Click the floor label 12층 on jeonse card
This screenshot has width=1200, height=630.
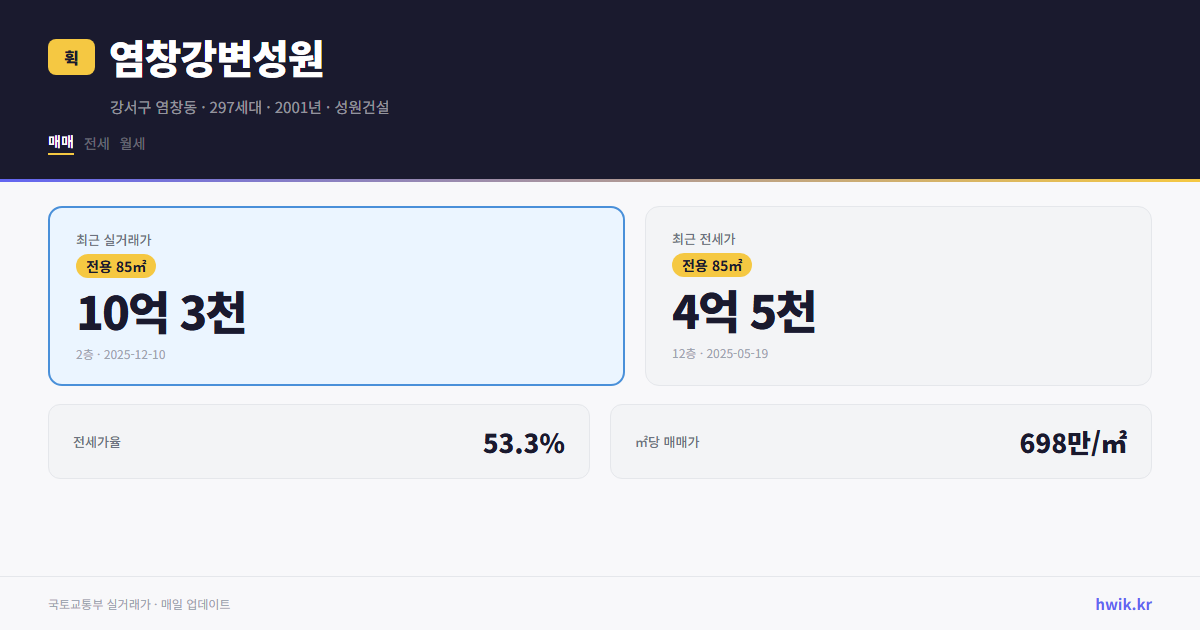(684, 354)
